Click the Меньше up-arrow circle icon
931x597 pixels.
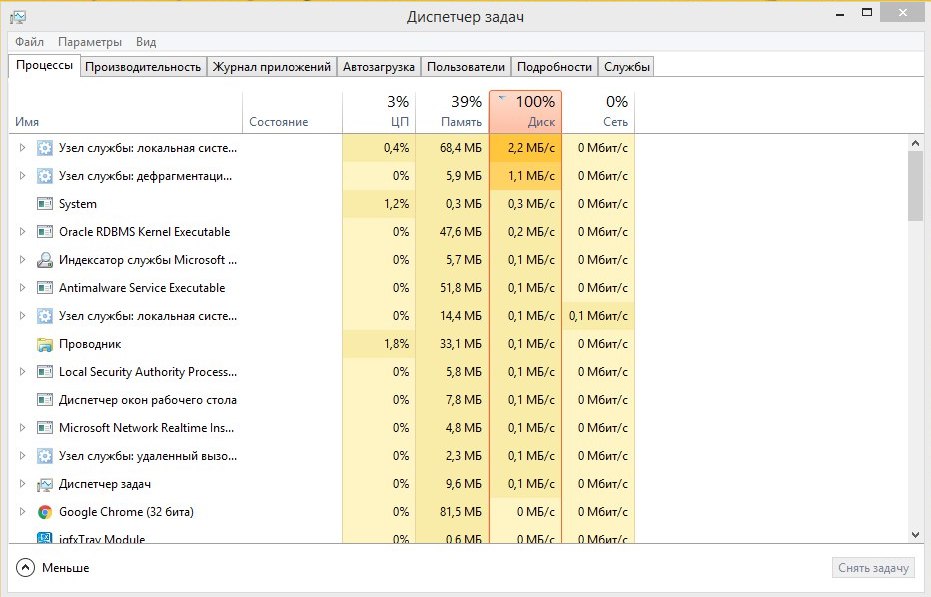click(25, 568)
